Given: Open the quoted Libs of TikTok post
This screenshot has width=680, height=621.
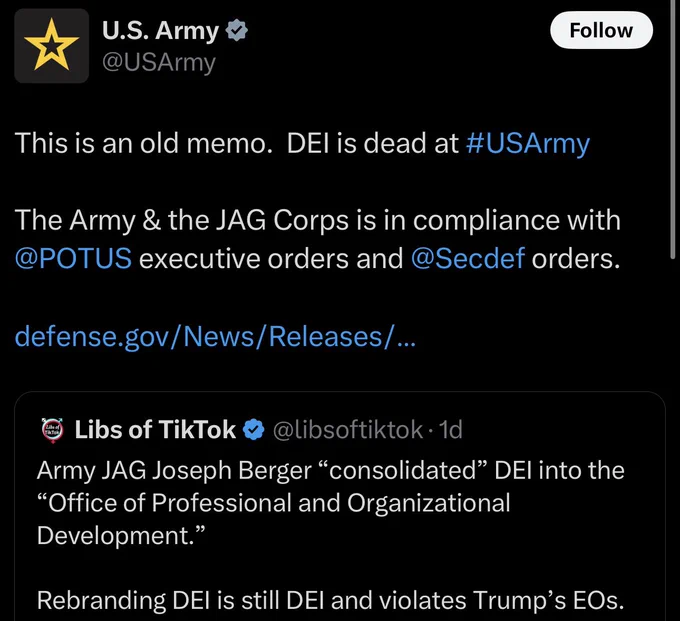Looking at the screenshot, I should (340, 506).
